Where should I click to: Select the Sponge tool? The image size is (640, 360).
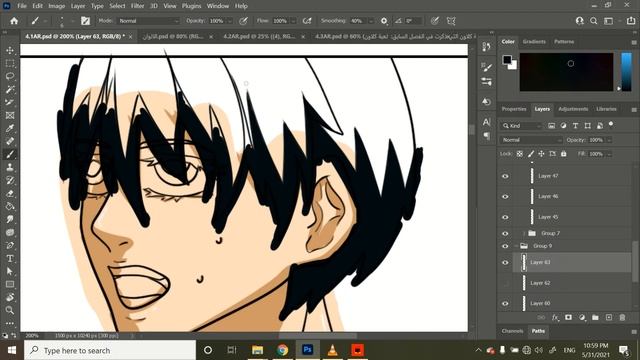coord(10,233)
